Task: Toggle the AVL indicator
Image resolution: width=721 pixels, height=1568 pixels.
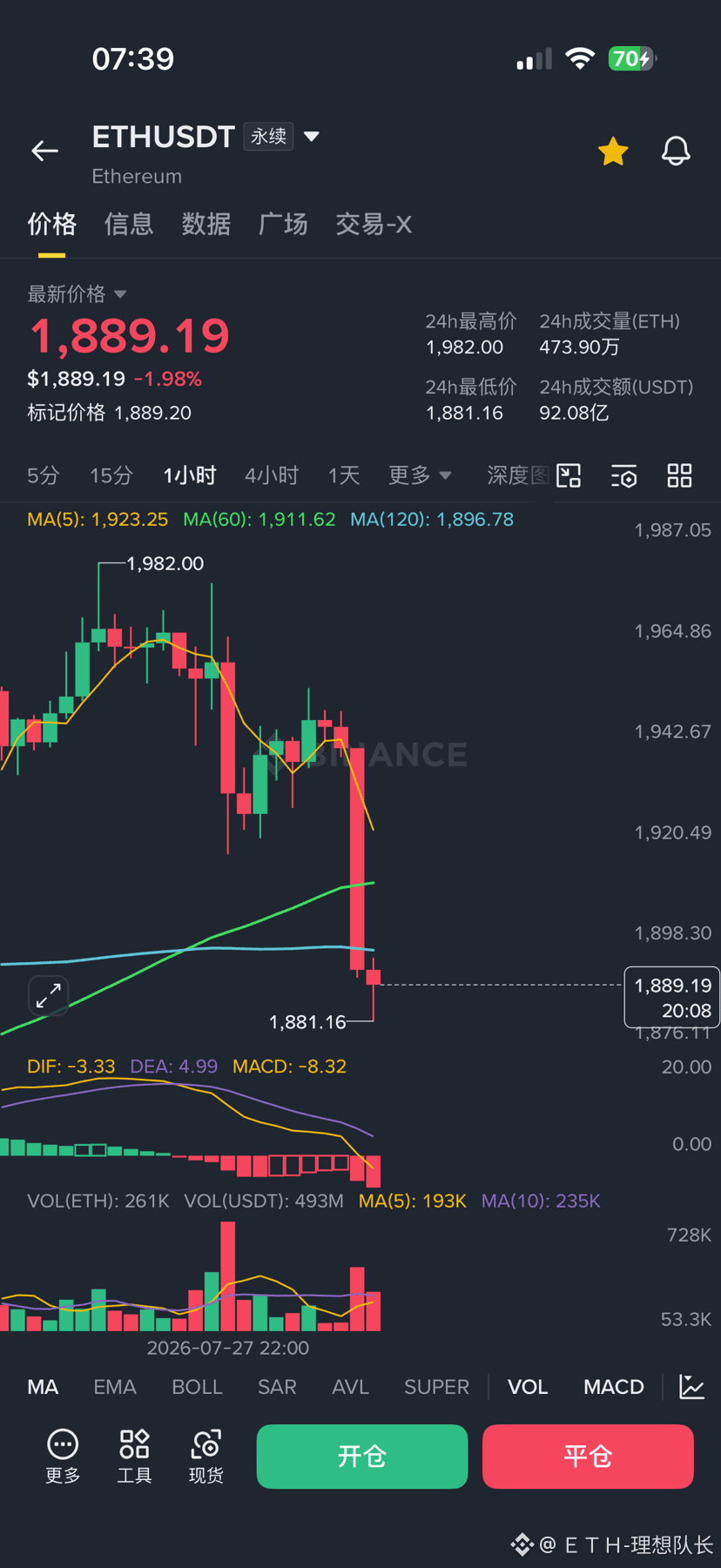Action: tap(350, 1387)
